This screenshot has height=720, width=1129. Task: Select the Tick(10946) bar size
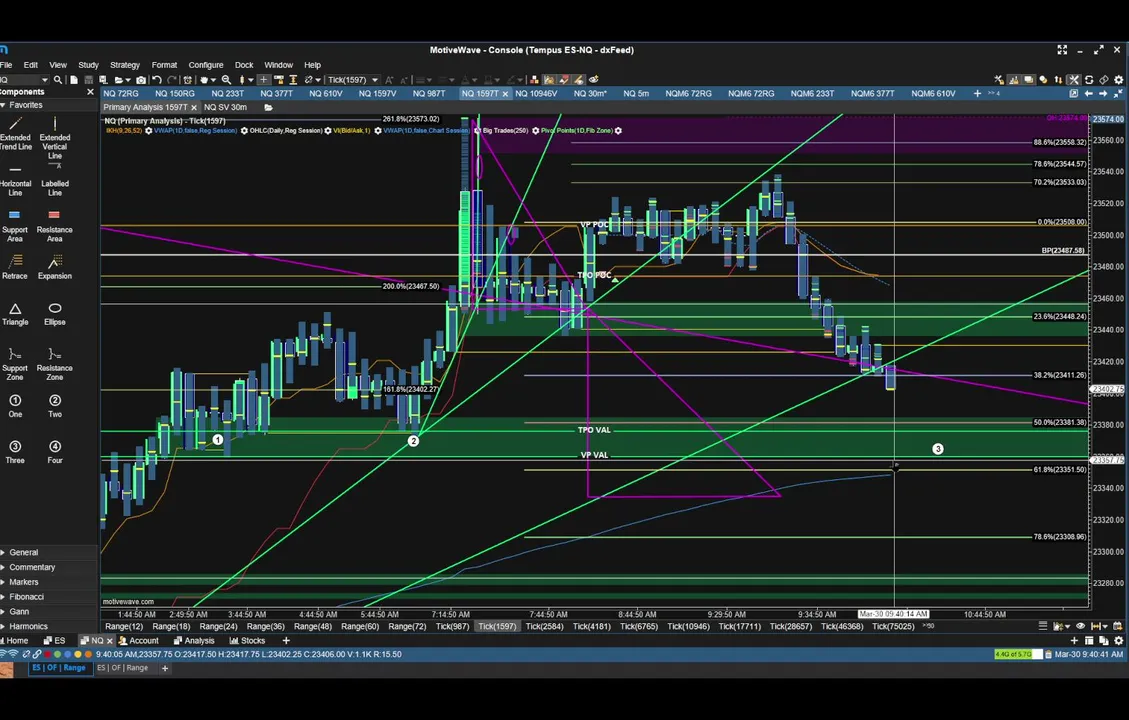(x=688, y=626)
